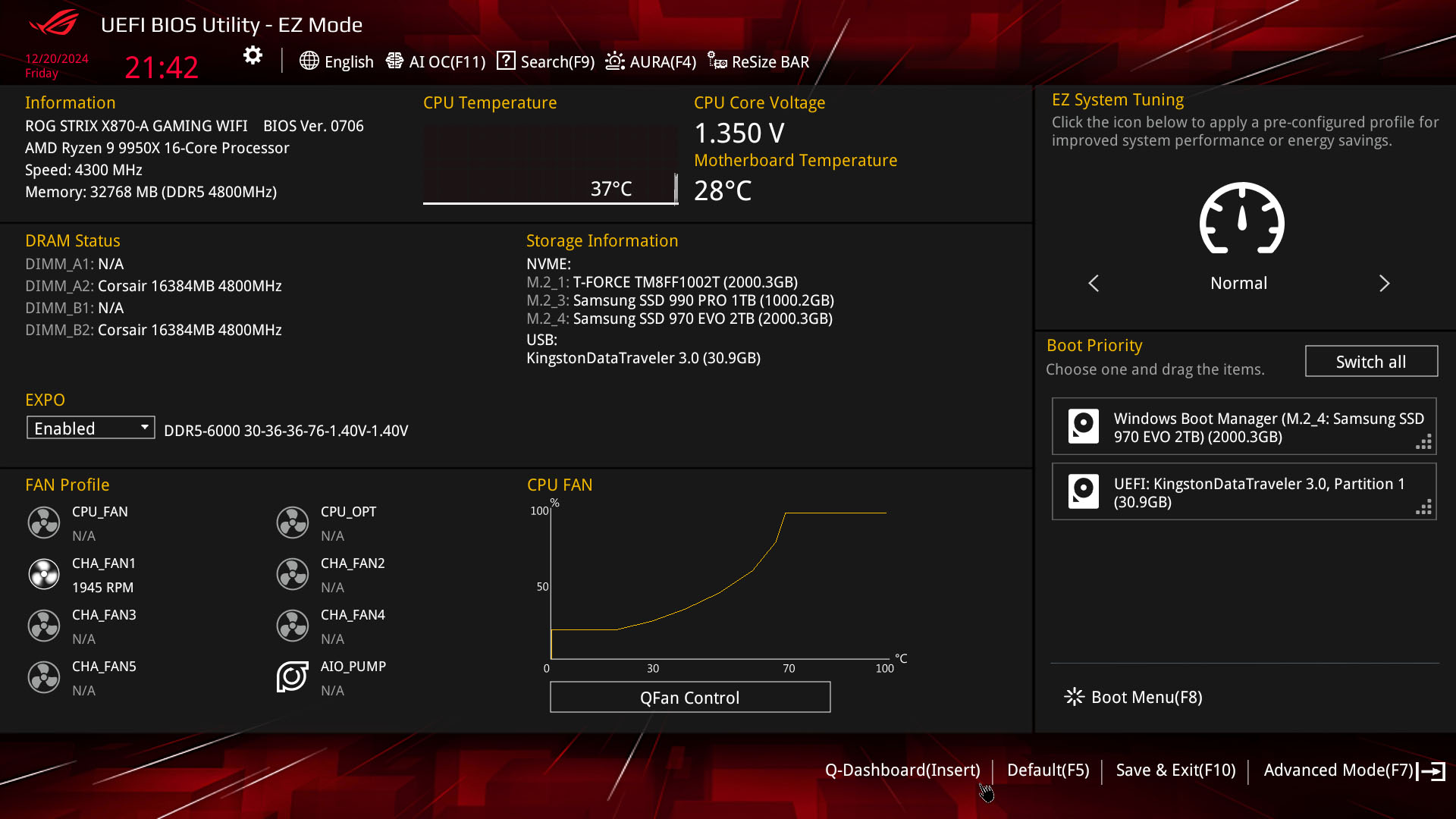Click BIOS Ver. 0706 text
Screen dimensions: 1456x819
(313, 126)
